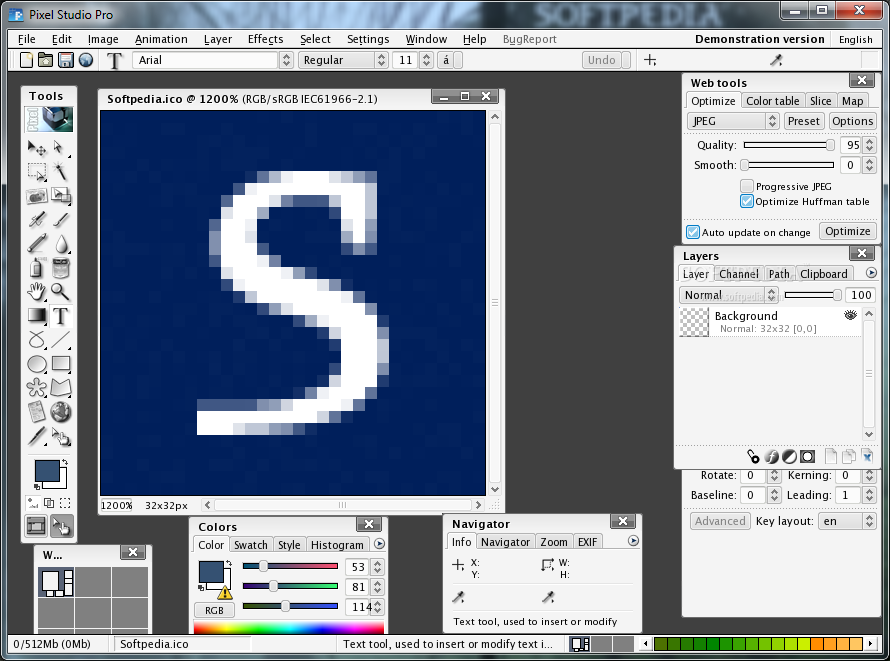Expand the Colors panel options arrow
This screenshot has width=890, height=661.
coord(380,544)
